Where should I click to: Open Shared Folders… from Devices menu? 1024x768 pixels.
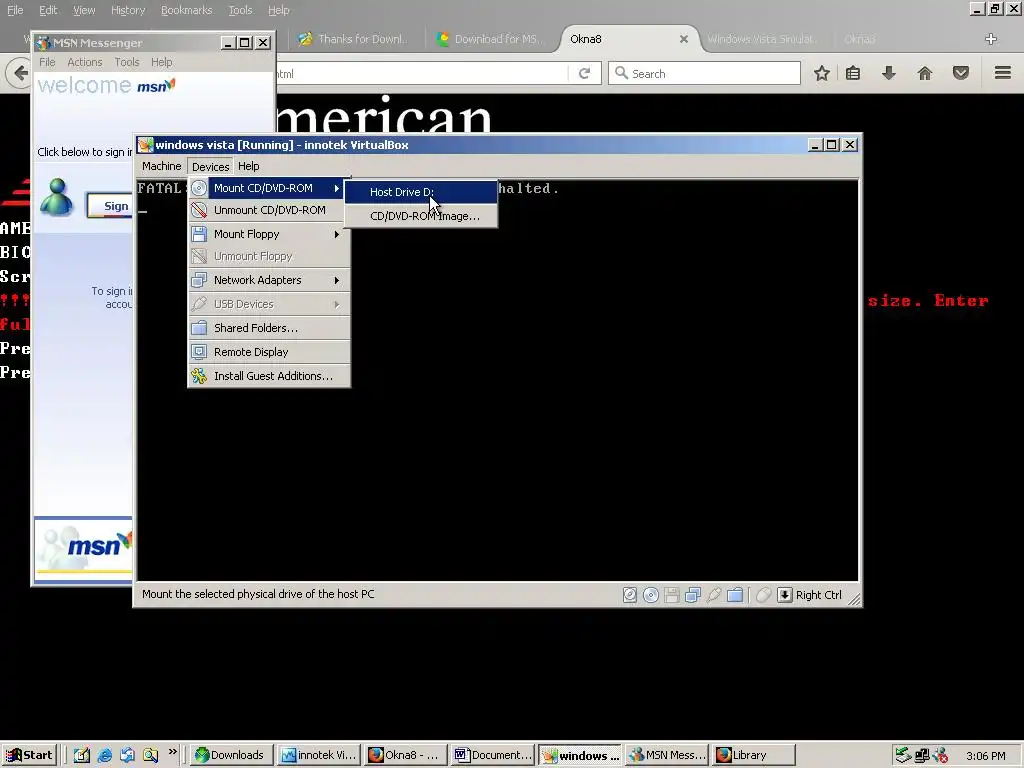click(269, 328)
